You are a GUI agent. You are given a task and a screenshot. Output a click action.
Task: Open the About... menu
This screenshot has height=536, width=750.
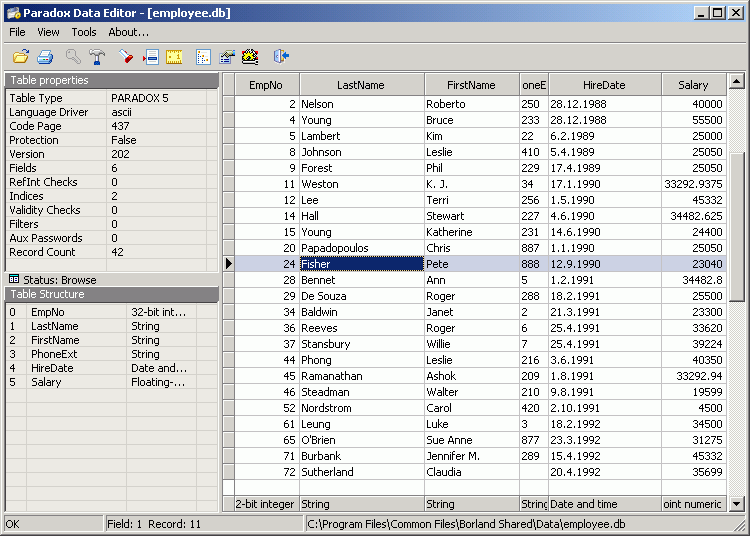point(128,32)
